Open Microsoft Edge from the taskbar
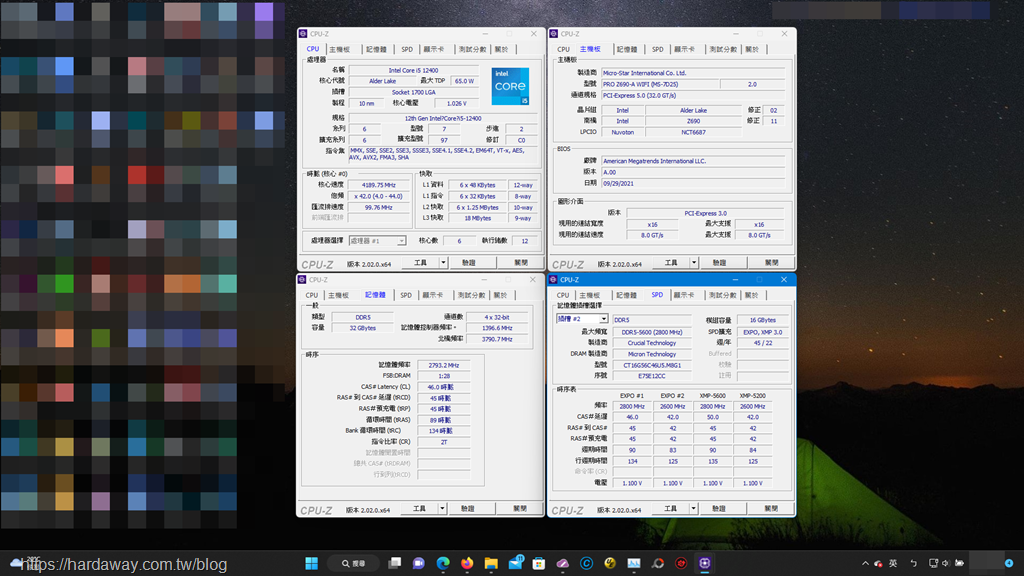This screenshot has width=1024, height=576. click(x=443, y=563)
